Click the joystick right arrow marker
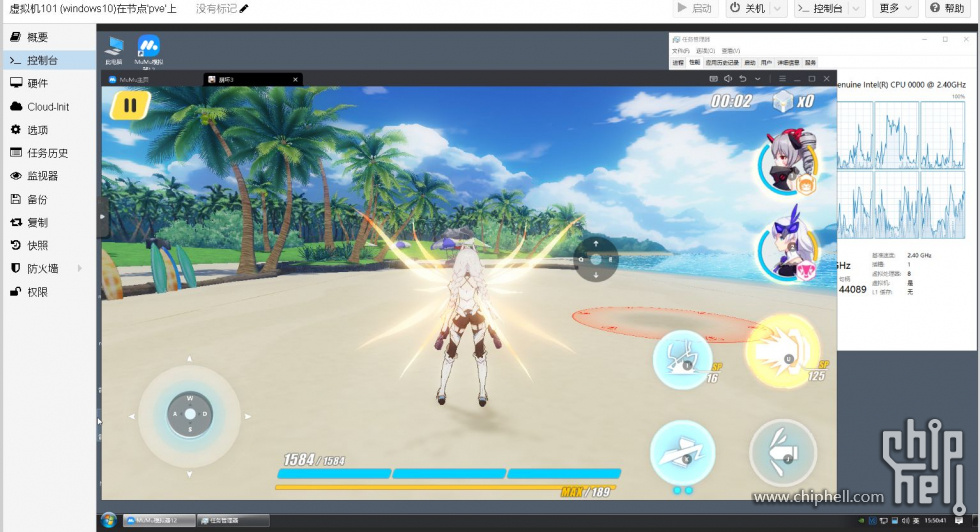Image resolution: width=980 pixels, height=532 pixels. pos(248,416)
